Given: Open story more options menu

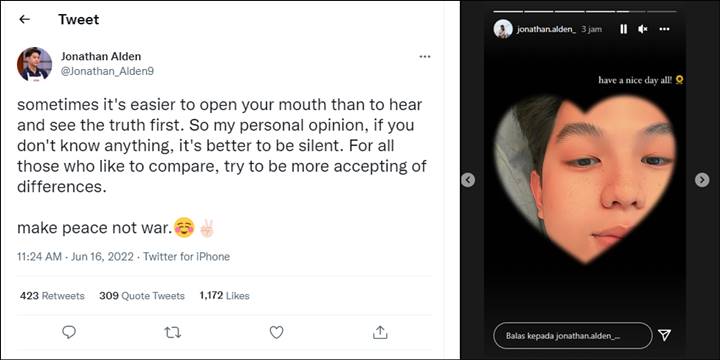Looking at the screenshot, I should [x=664, y=29].
